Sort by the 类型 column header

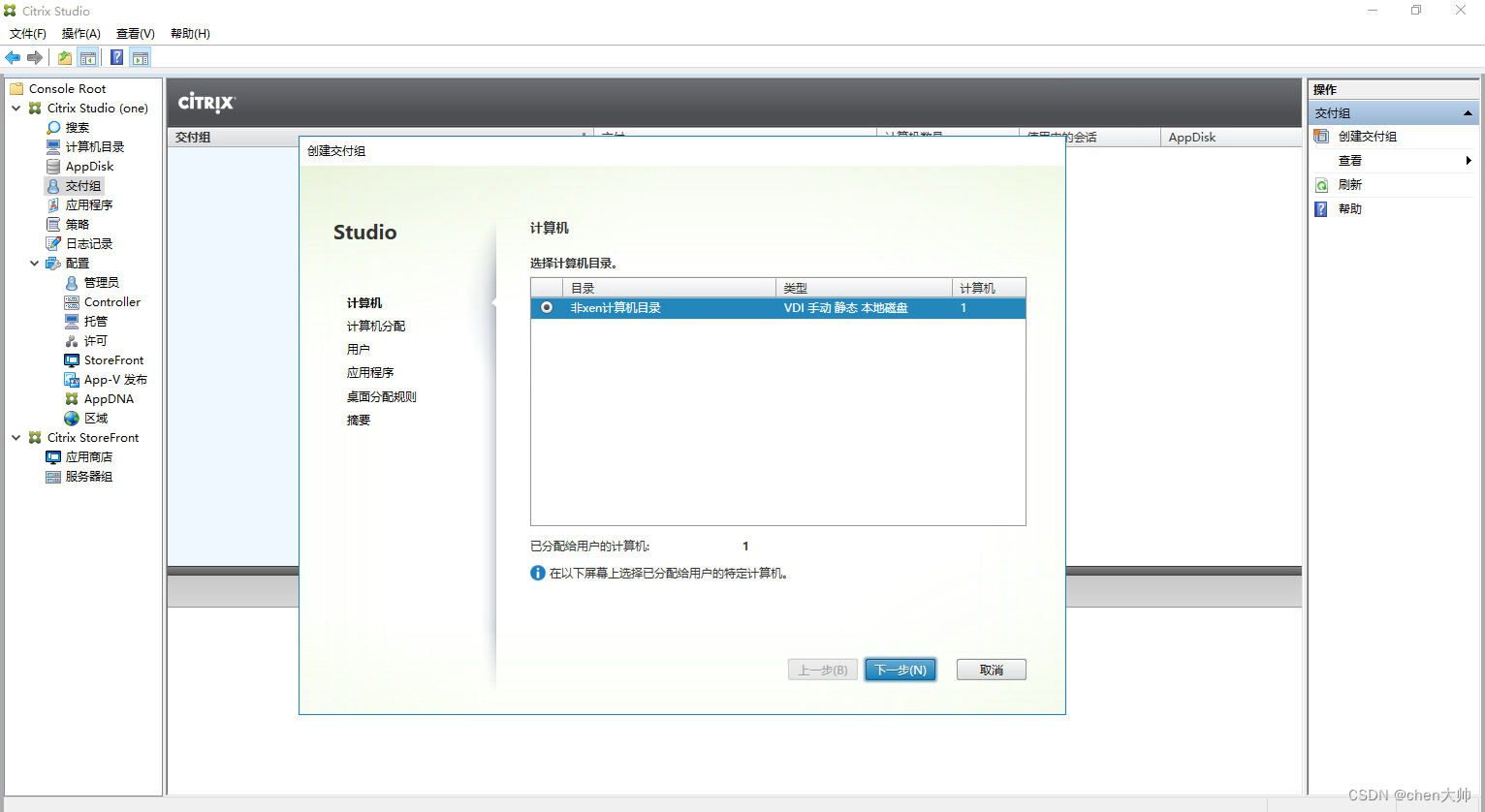click(x=864, y=288)
